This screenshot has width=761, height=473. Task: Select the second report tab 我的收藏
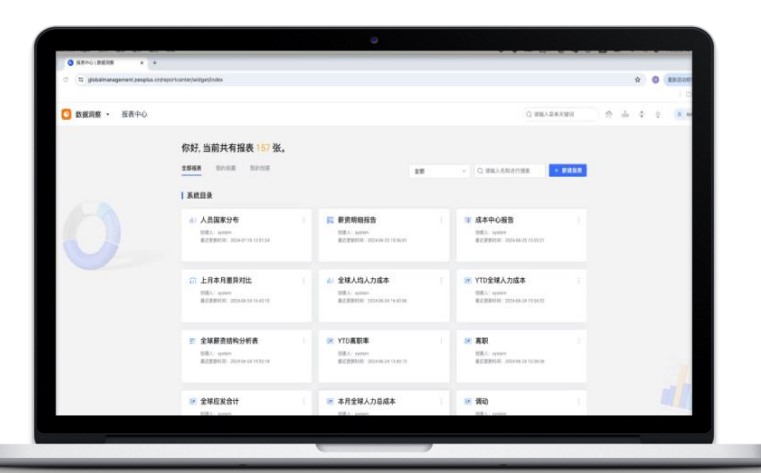click(225, 168)
